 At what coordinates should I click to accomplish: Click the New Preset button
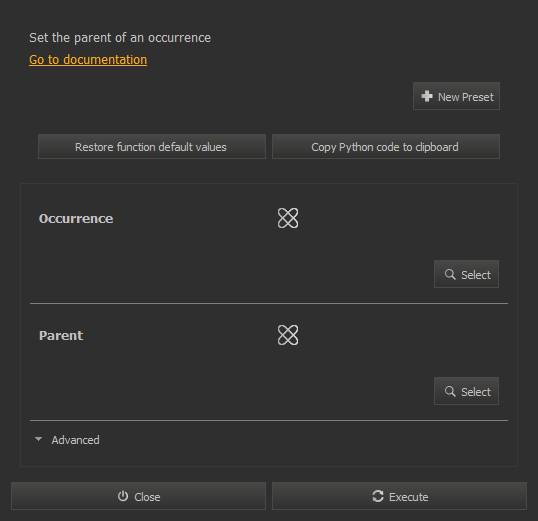point(456,96)
